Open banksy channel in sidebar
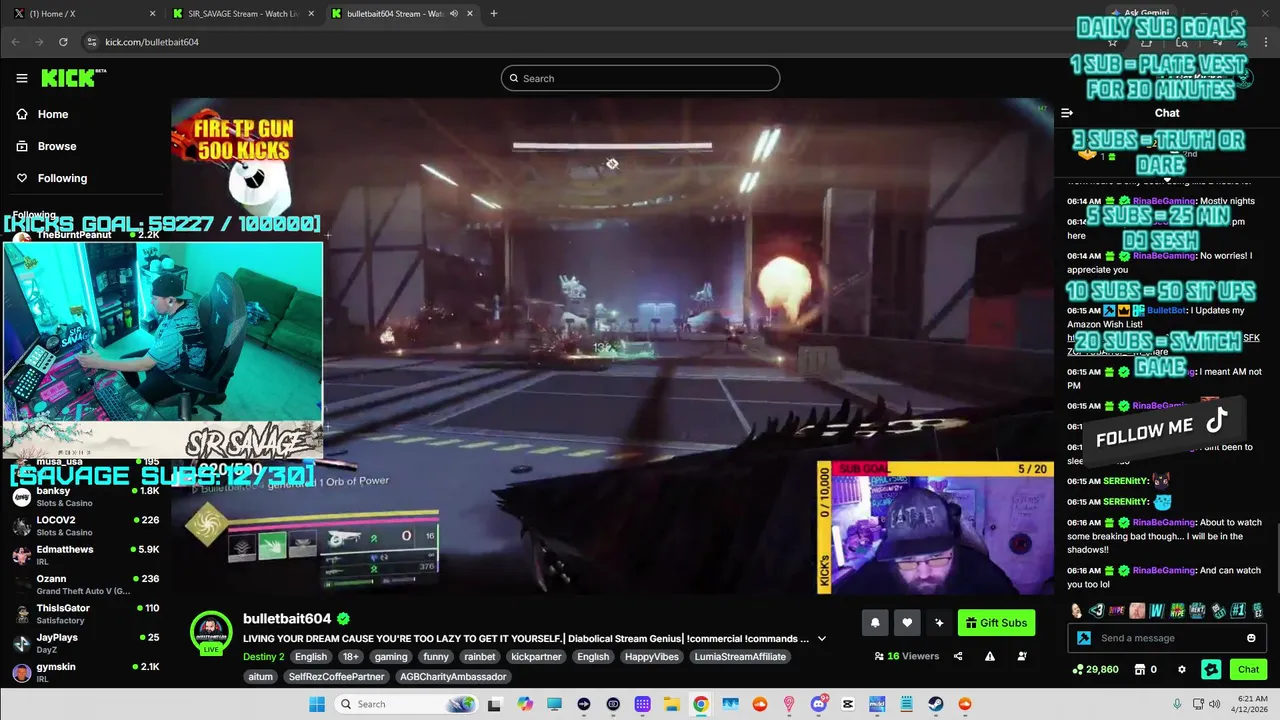 pos(85,496)
